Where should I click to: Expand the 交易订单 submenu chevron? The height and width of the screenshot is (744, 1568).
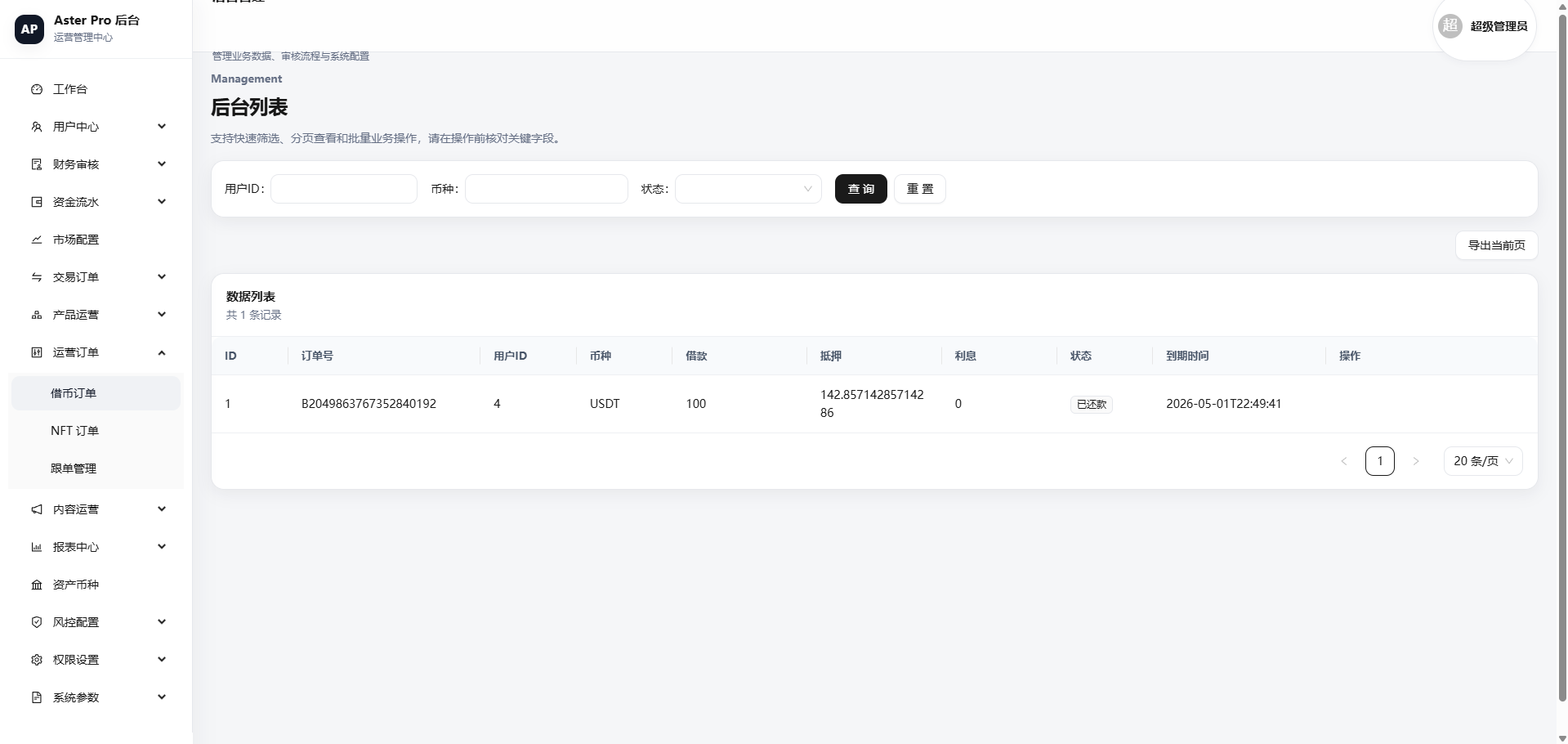tap(162, 276)
